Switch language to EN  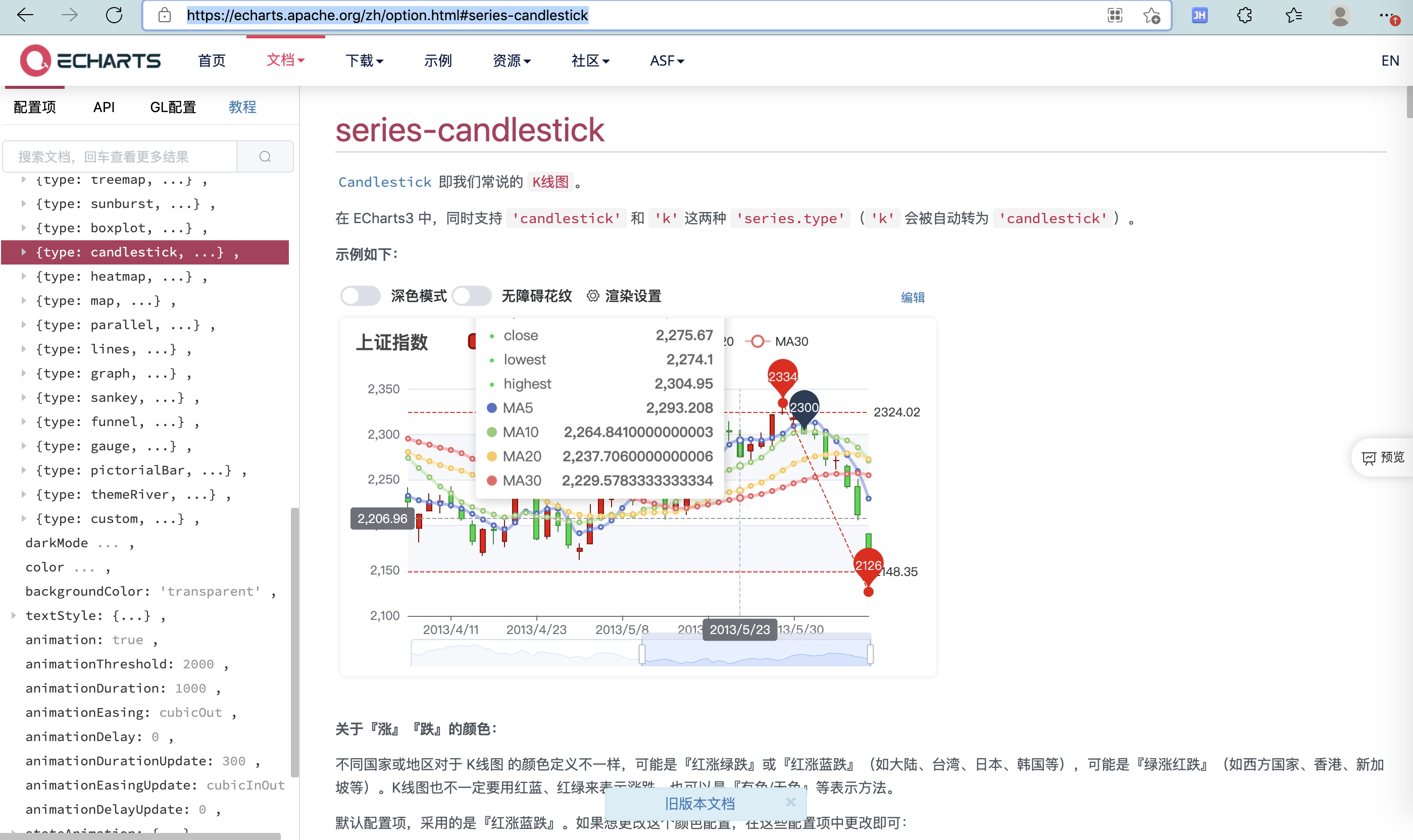(x=1390, y=61)
